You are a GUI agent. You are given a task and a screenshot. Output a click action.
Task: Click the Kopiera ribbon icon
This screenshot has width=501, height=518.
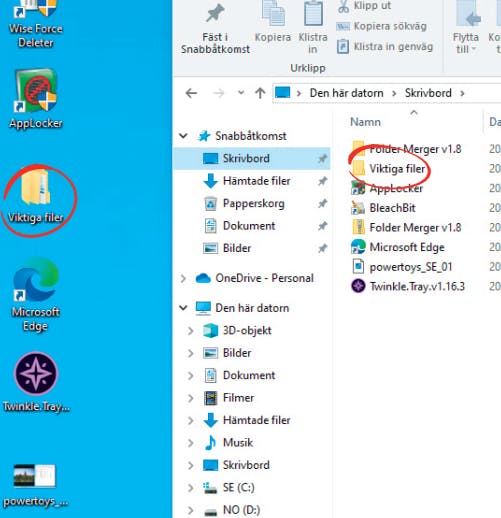(x=273, y=13)
